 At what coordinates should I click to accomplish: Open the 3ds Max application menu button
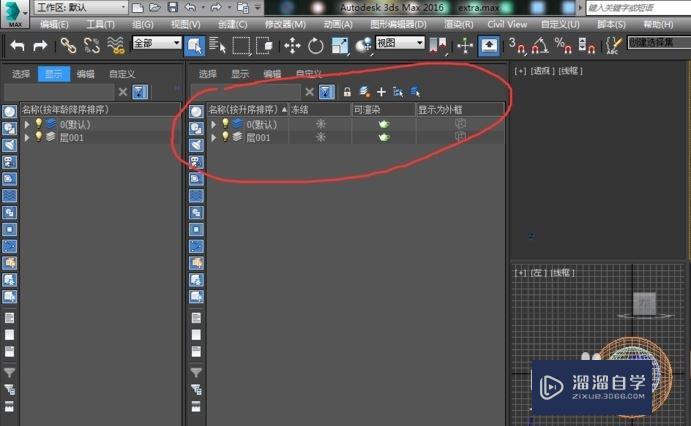[15, 13]
